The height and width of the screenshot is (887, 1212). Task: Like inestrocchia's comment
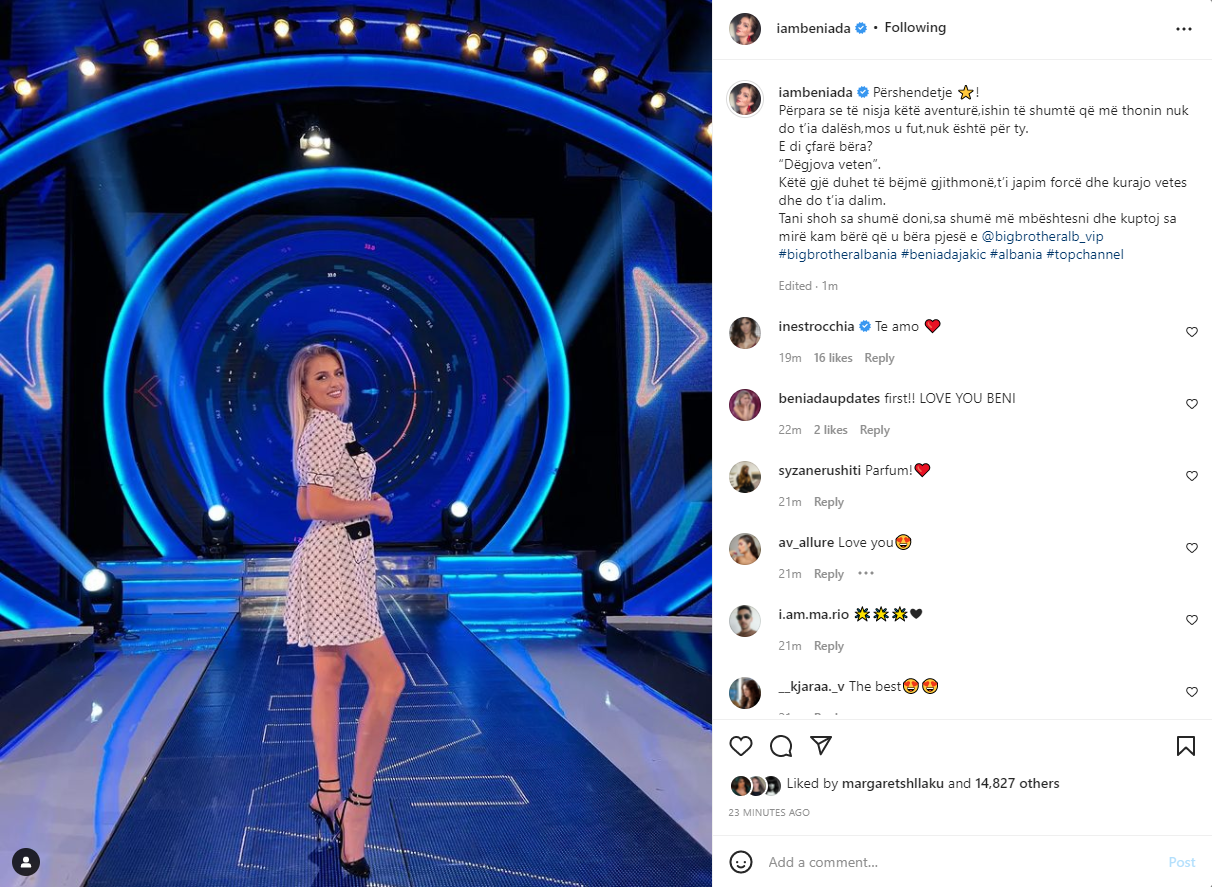coord(1192,332)
